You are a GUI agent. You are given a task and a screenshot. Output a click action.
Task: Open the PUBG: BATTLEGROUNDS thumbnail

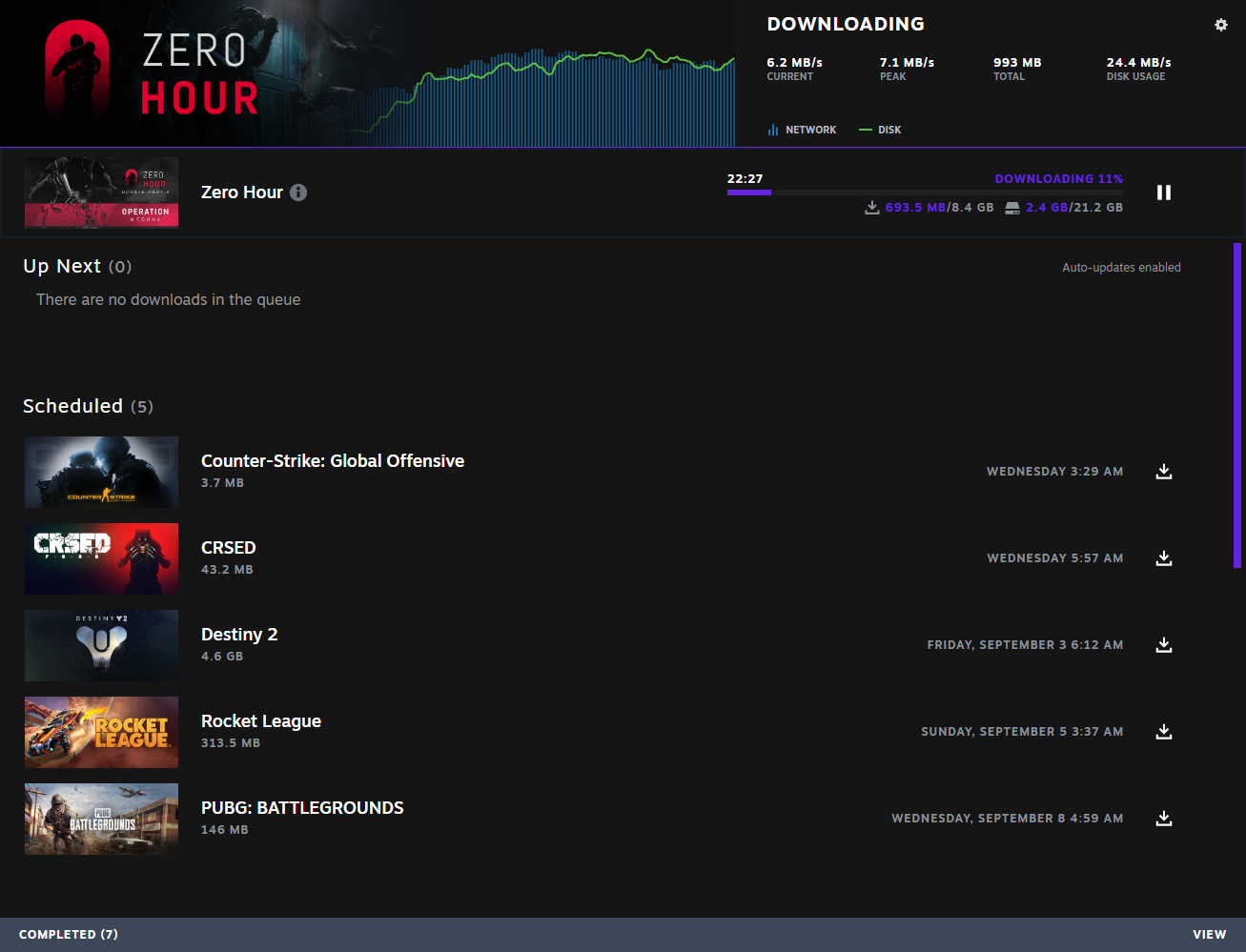point(101,819)
